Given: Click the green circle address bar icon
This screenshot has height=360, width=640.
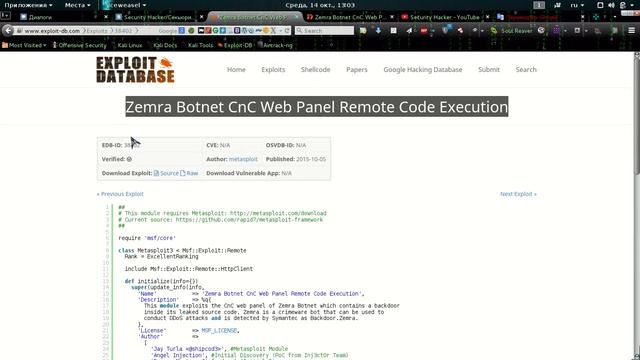Looking at the screenshot, I should coord(191,31).
